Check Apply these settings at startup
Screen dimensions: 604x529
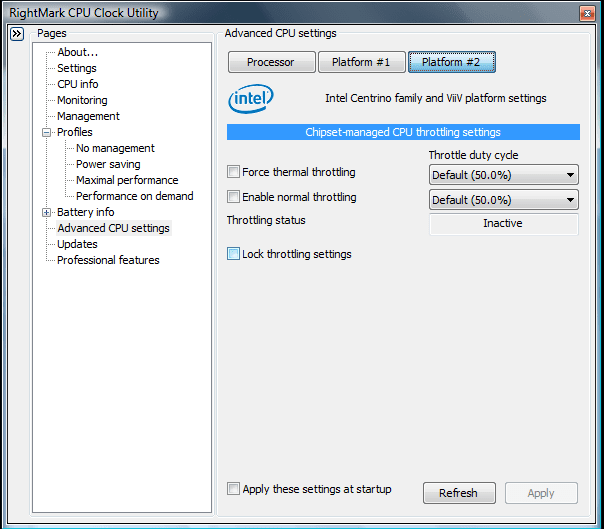233,489
